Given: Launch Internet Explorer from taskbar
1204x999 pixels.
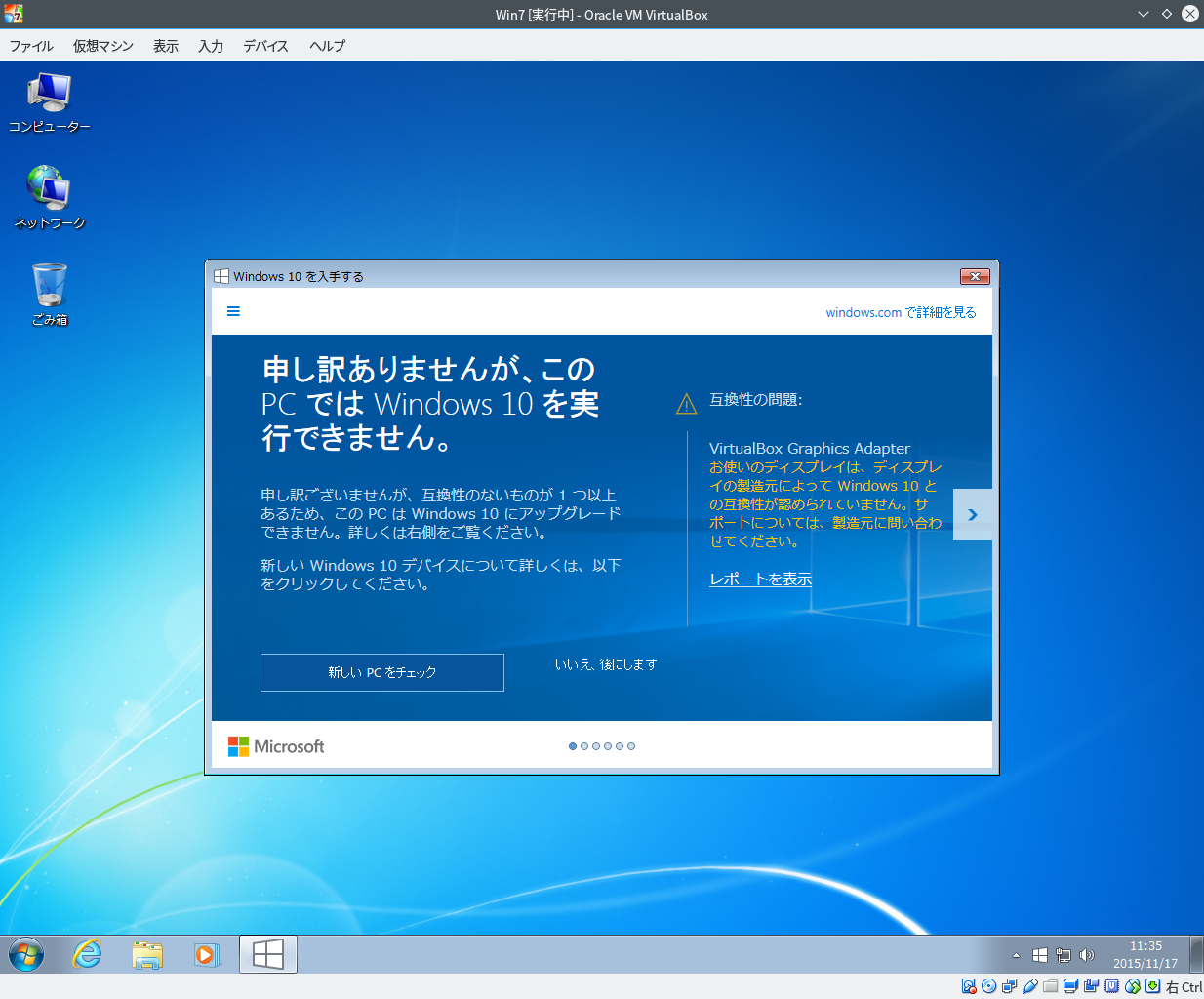Looking at the screenshot, I should pos(87,954).
